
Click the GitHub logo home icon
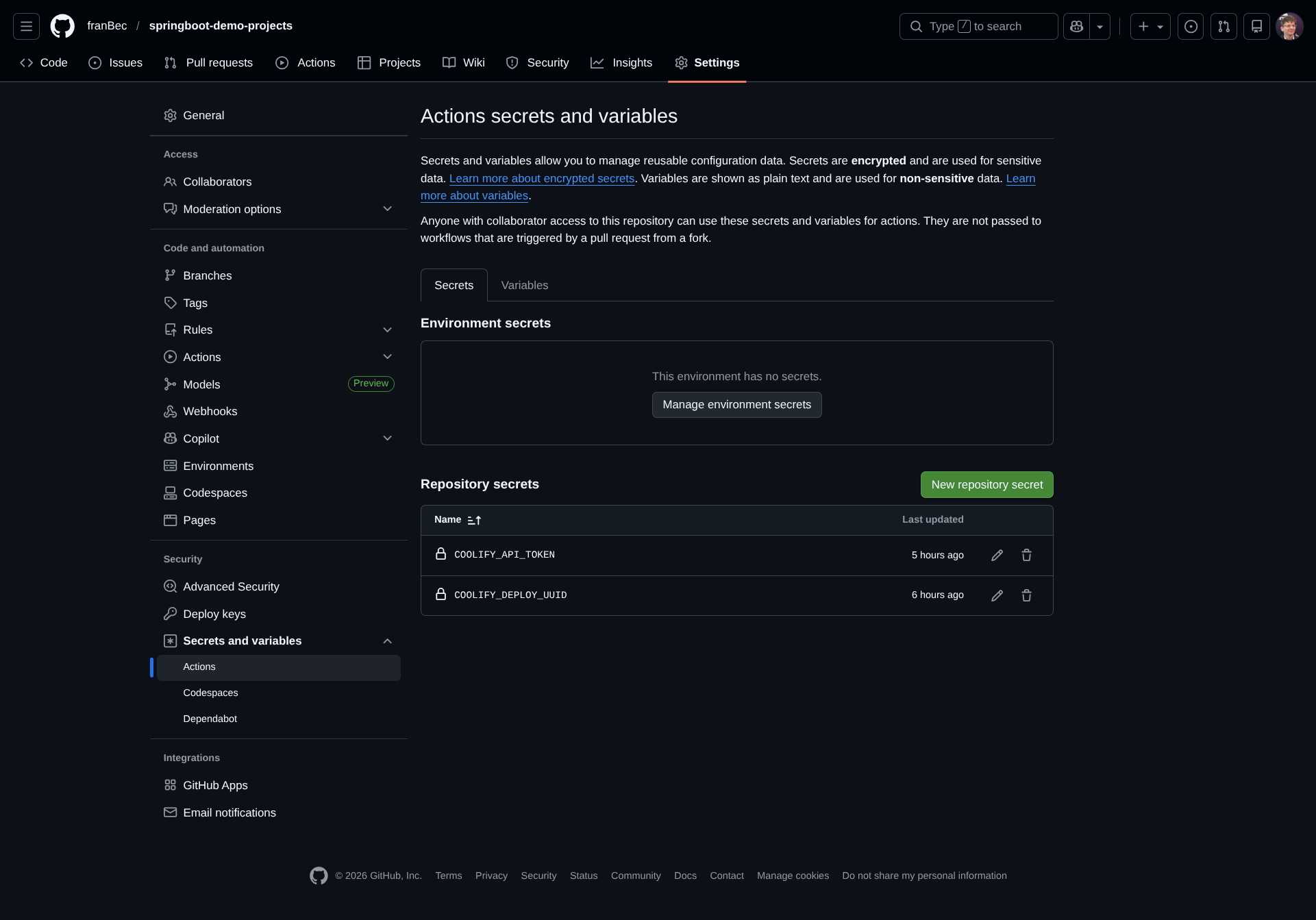pos(62,26)
